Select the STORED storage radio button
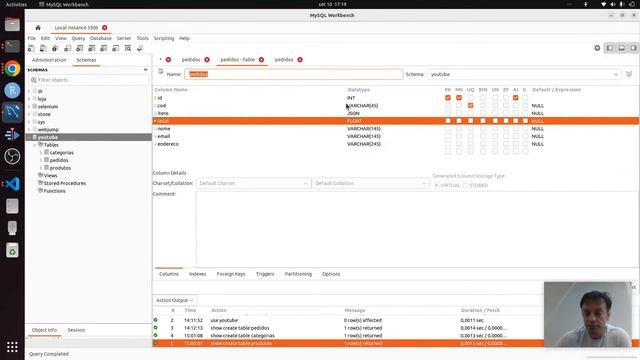 (x=465, y=185)
